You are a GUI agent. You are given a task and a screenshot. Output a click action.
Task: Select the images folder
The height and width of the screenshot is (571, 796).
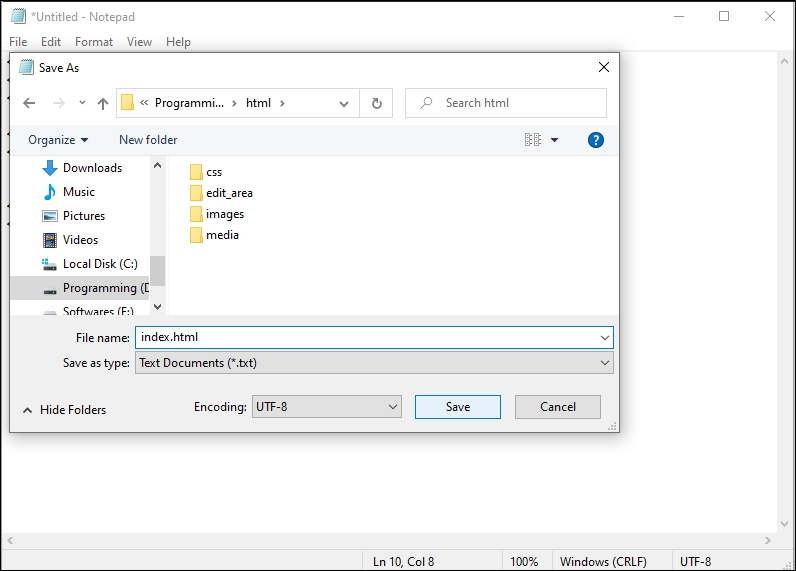pos(224,214)
